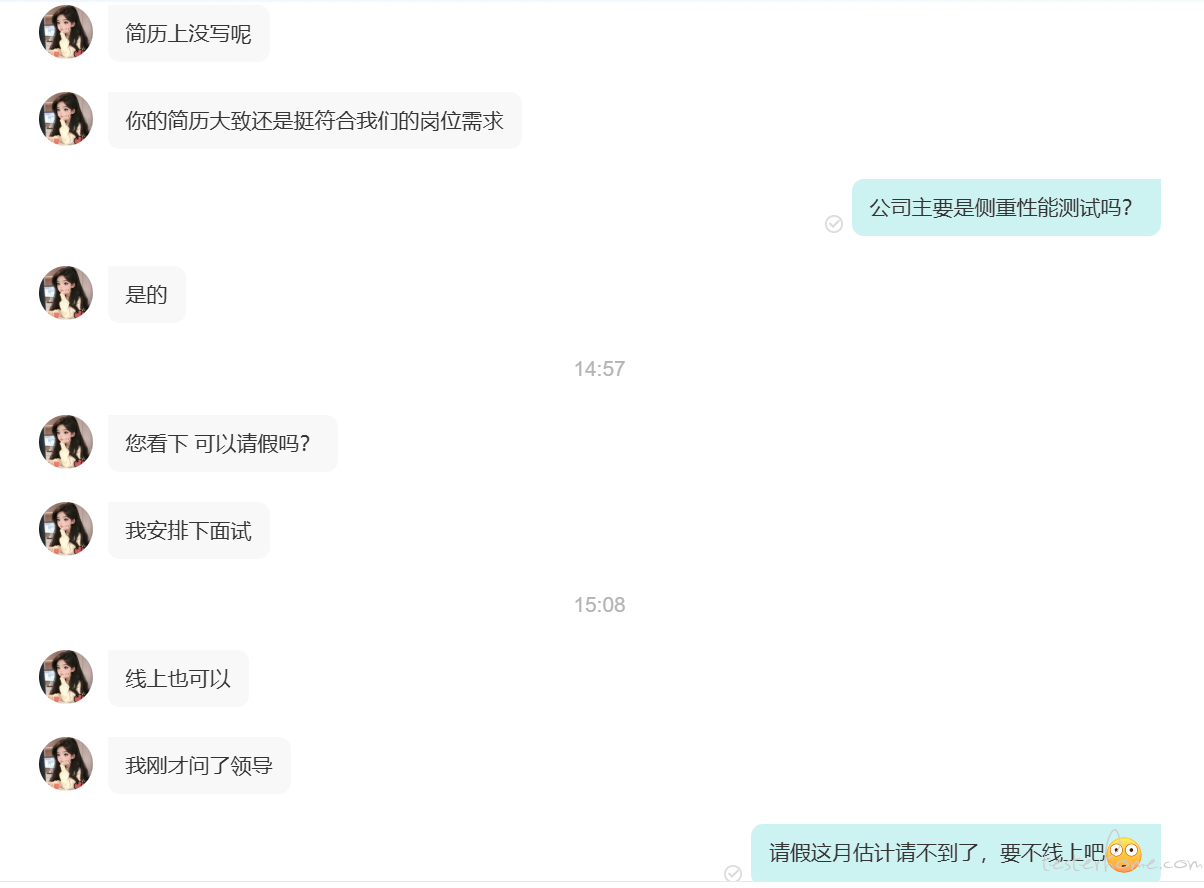Click avatar beside "简历上没写呢" message

66,32
